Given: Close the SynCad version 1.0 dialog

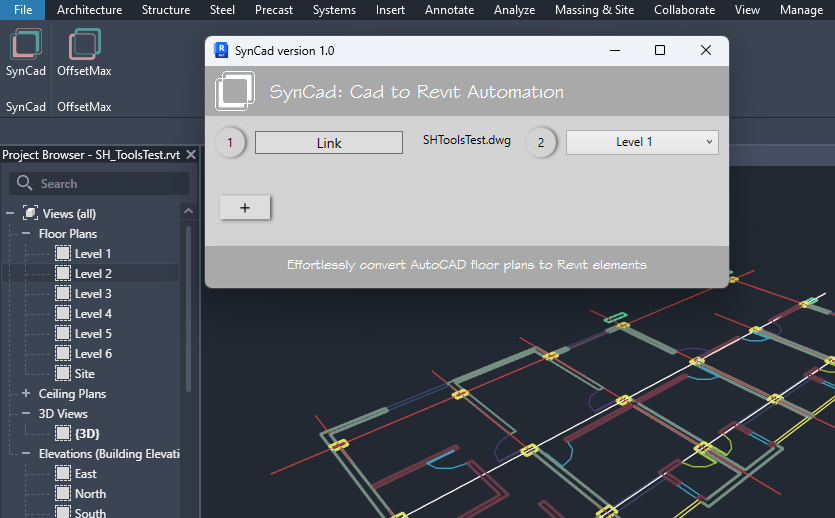Looking at the screenshot, I should click(706, 50).
